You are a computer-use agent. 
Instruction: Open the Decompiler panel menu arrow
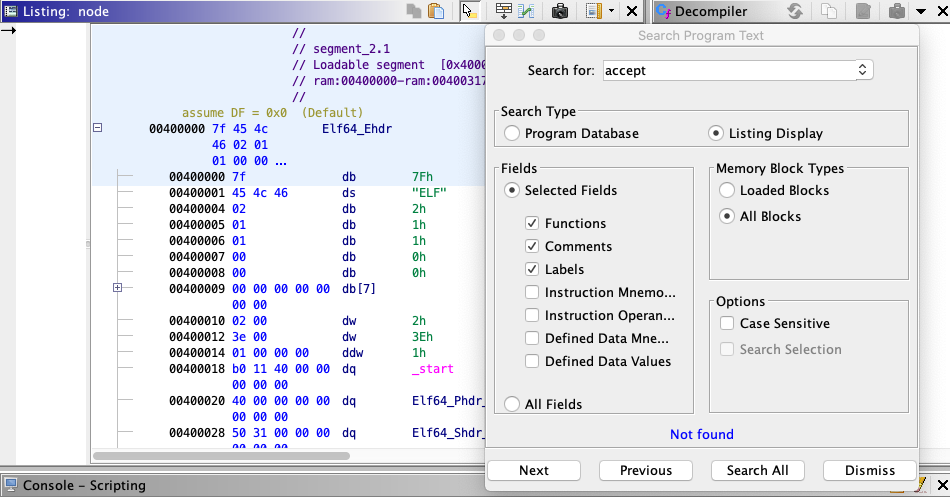(921, 11)
